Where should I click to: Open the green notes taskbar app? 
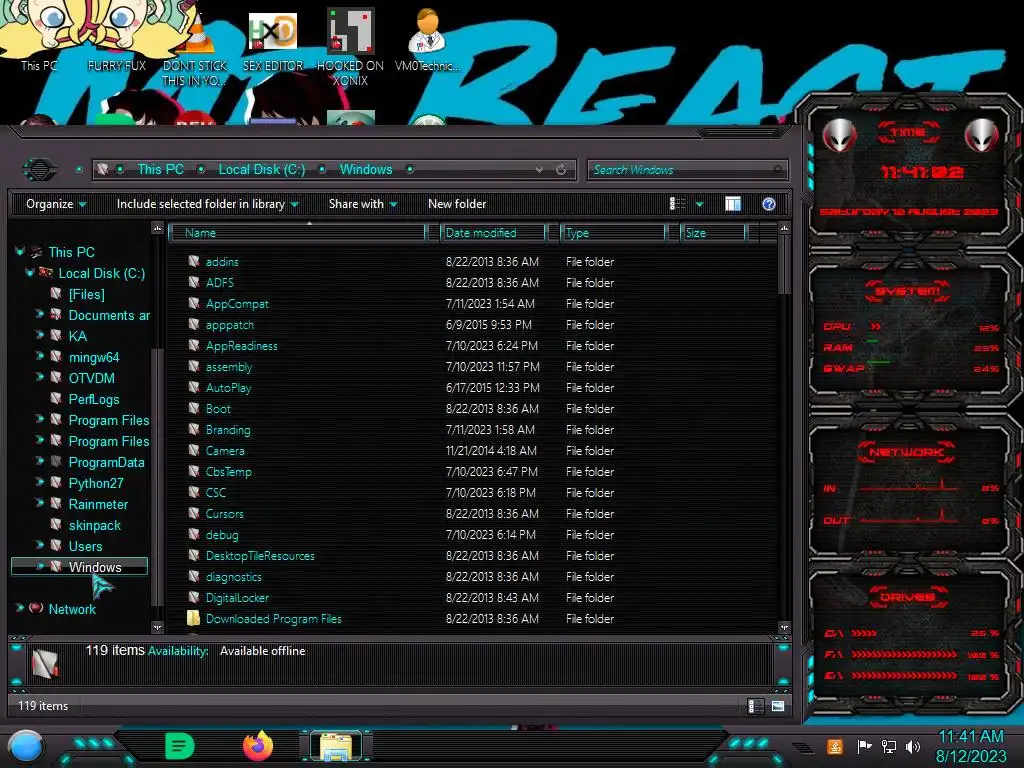[180, 746]
